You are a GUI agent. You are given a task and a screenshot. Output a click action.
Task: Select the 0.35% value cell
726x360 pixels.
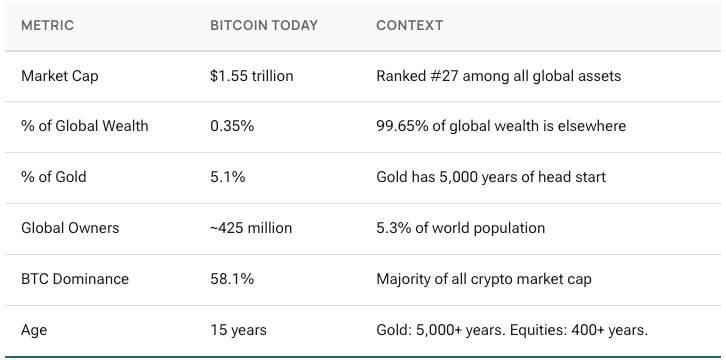pyautogui.click(x=232, y=126)
